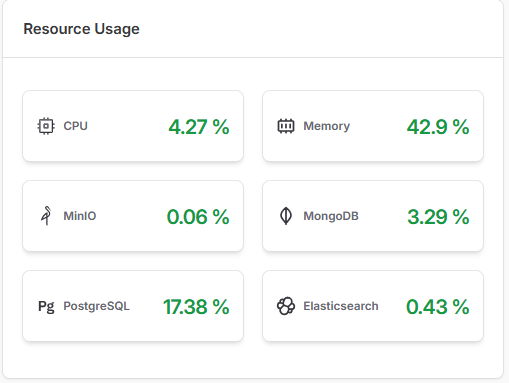Screen dimensions: 509x383
Task: Click the 0.06 % MinIO value
Action: [x=198, y=217]
